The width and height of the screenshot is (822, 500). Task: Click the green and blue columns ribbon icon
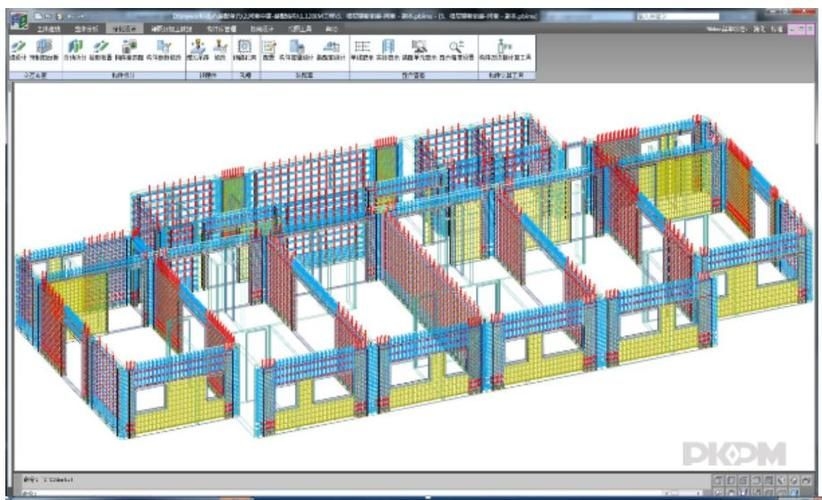pyautogui.click(x=76, y=47)
